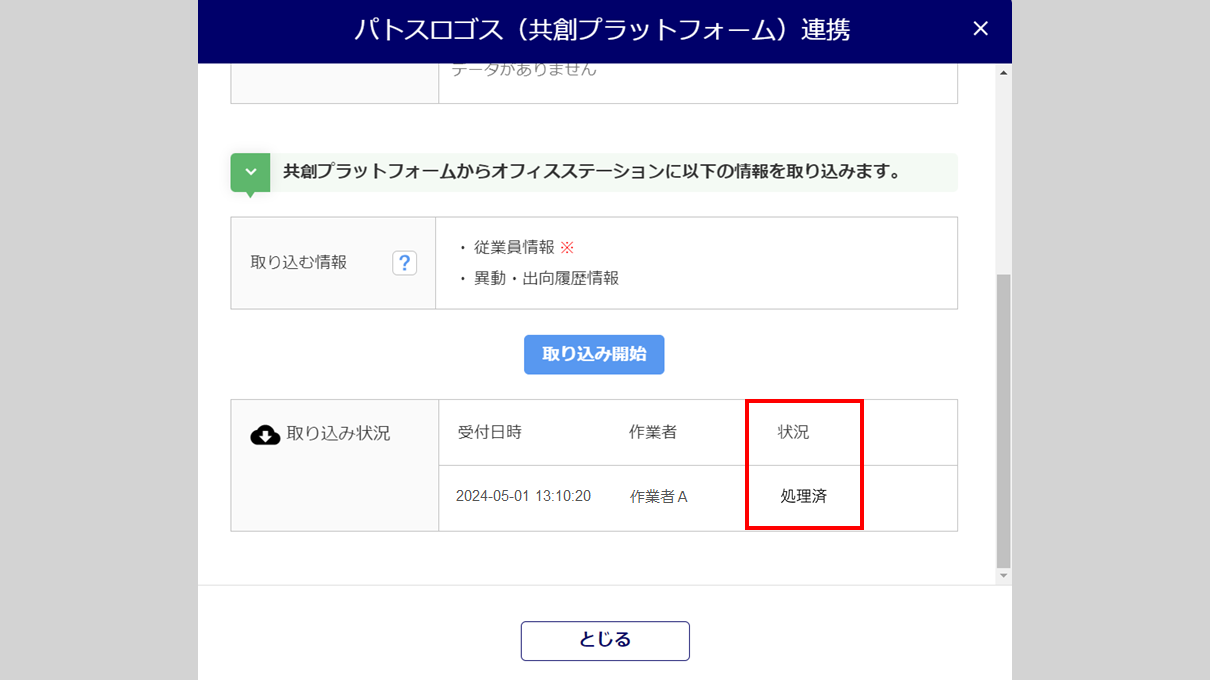Viewport: 1210px width, 680px height.
Task: Click the dialog title パトスロゴス（共創プラットフォーム）連携
Action: 602,30
